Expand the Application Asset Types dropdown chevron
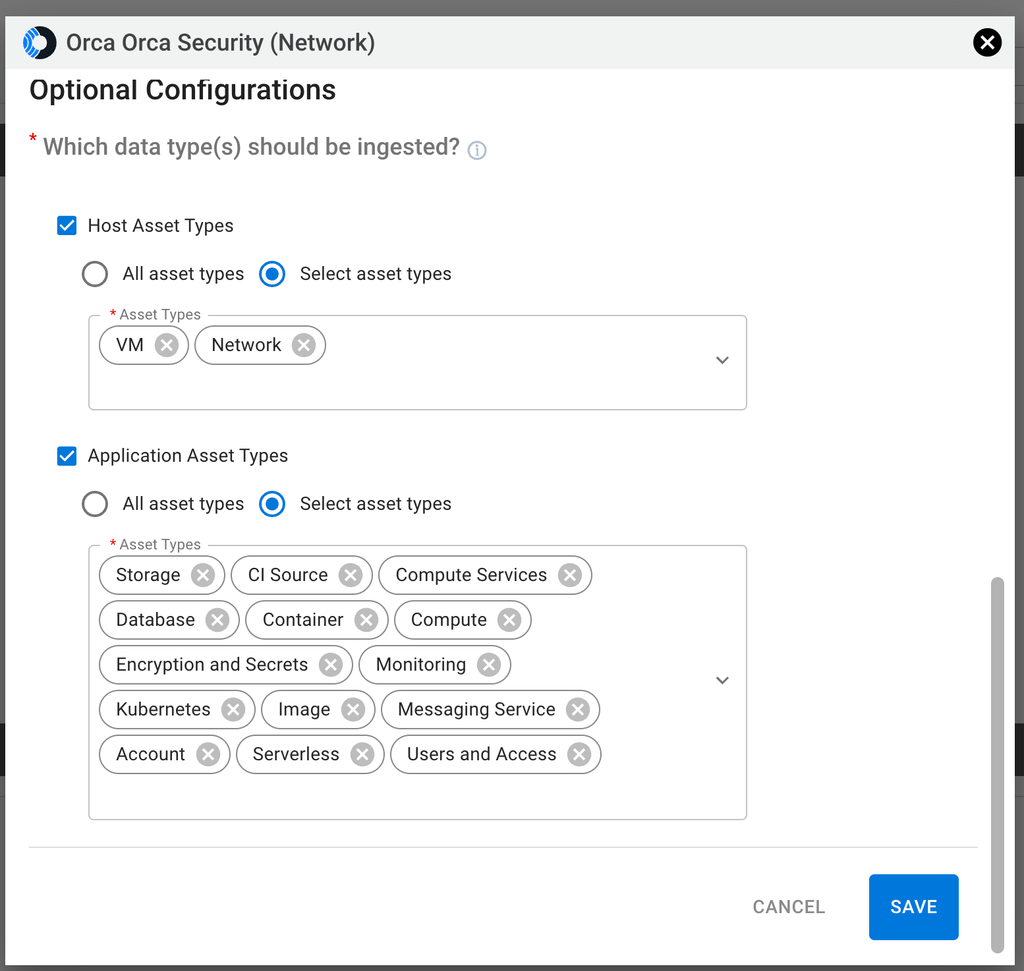 pyautogui.click(x=722, y=680)
